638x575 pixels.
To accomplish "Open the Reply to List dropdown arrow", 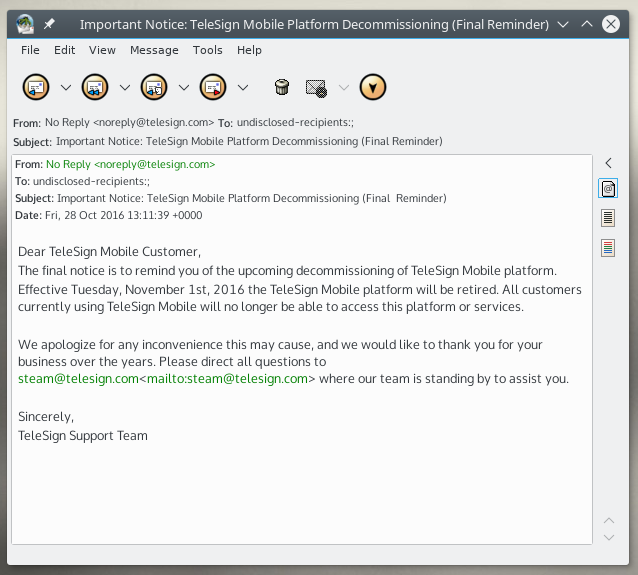I will 184,87.
